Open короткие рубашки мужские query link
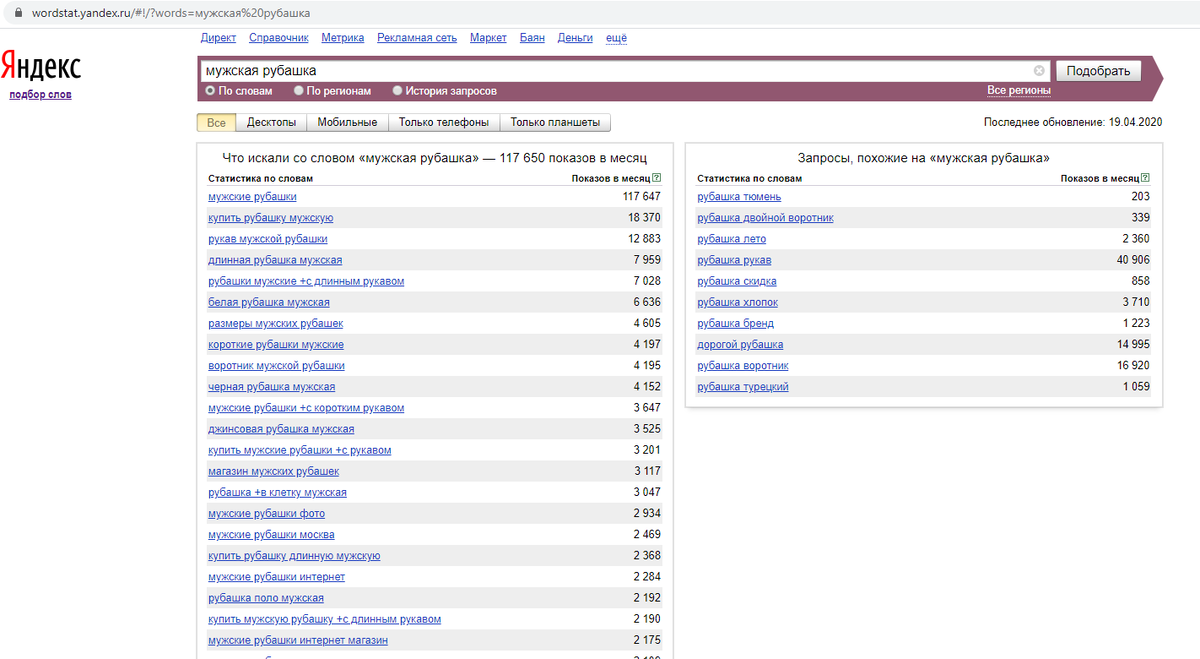This screenshot has height=659, width=1200. coord(276,344)
